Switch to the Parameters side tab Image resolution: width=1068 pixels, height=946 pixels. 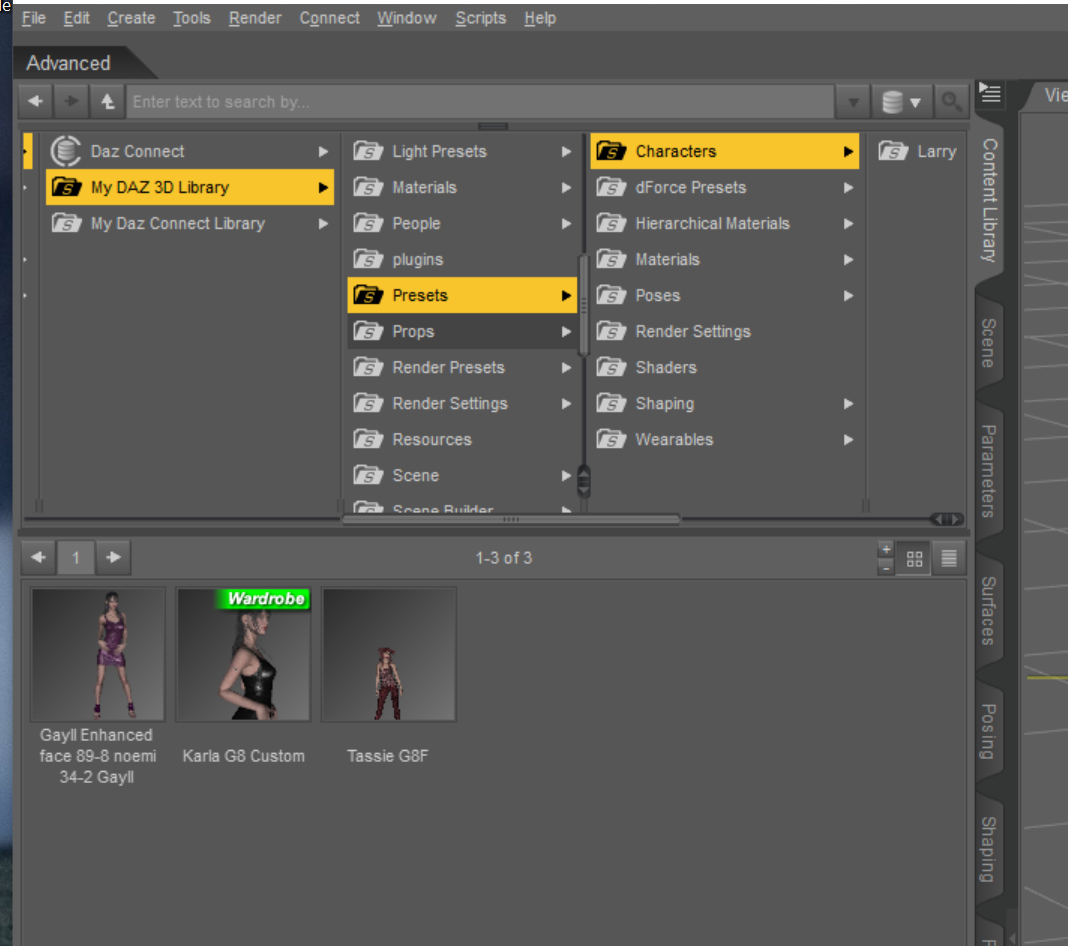[x=989, y=471]
